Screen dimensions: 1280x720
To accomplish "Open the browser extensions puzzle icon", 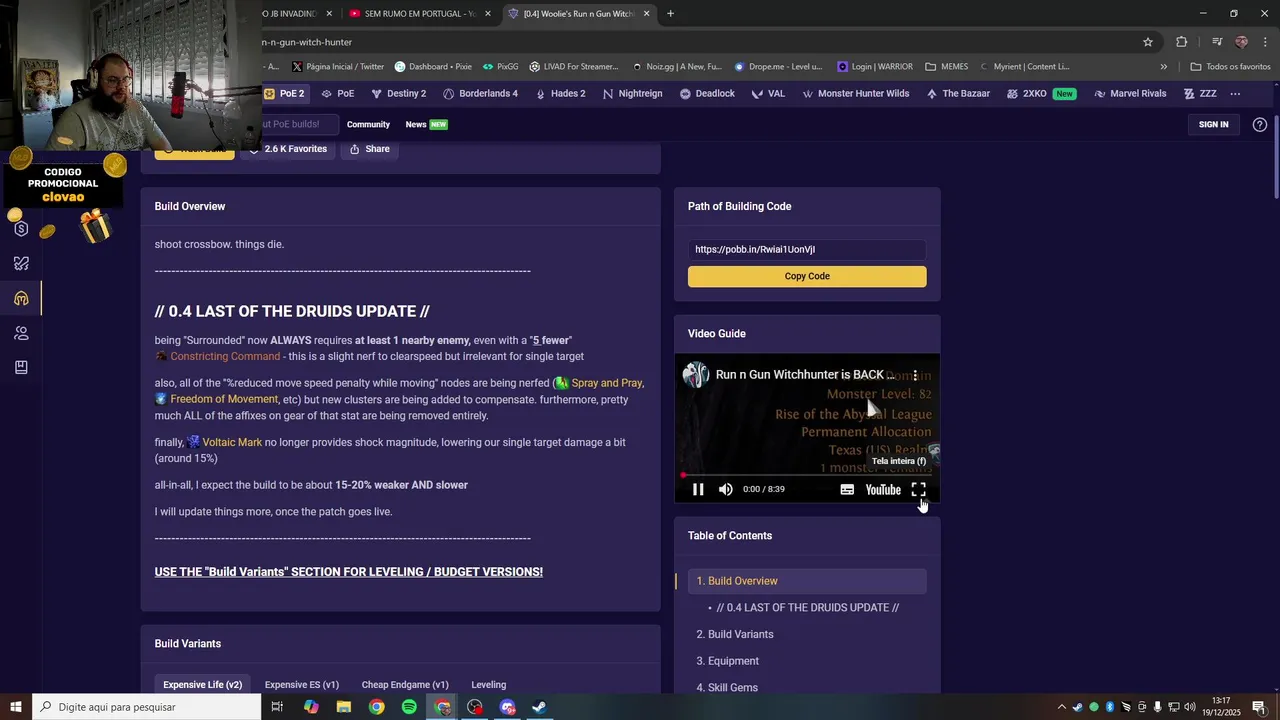I will point(1182,42).
